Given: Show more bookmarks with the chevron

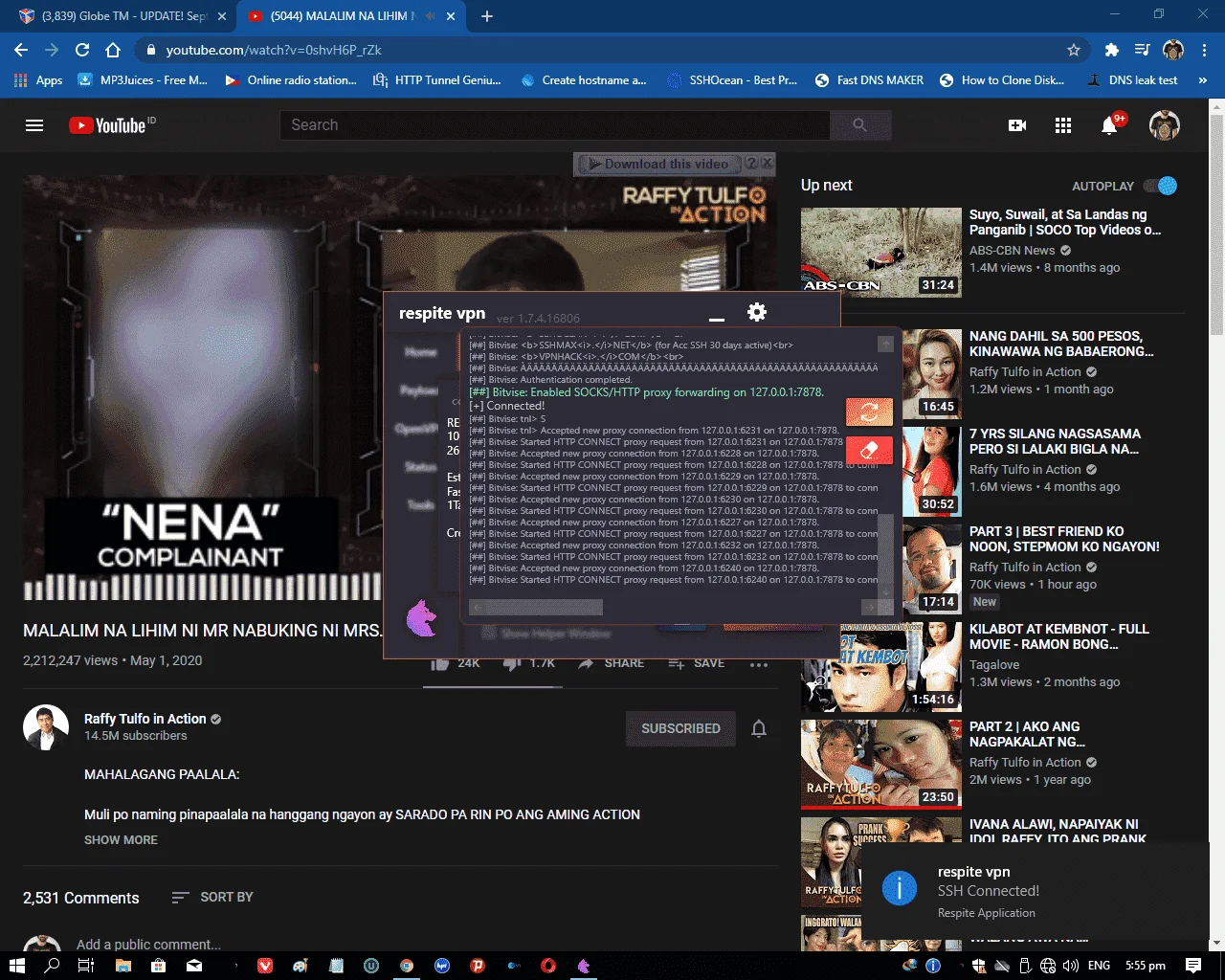Looking at the screenshot, I should [1203, 80].
